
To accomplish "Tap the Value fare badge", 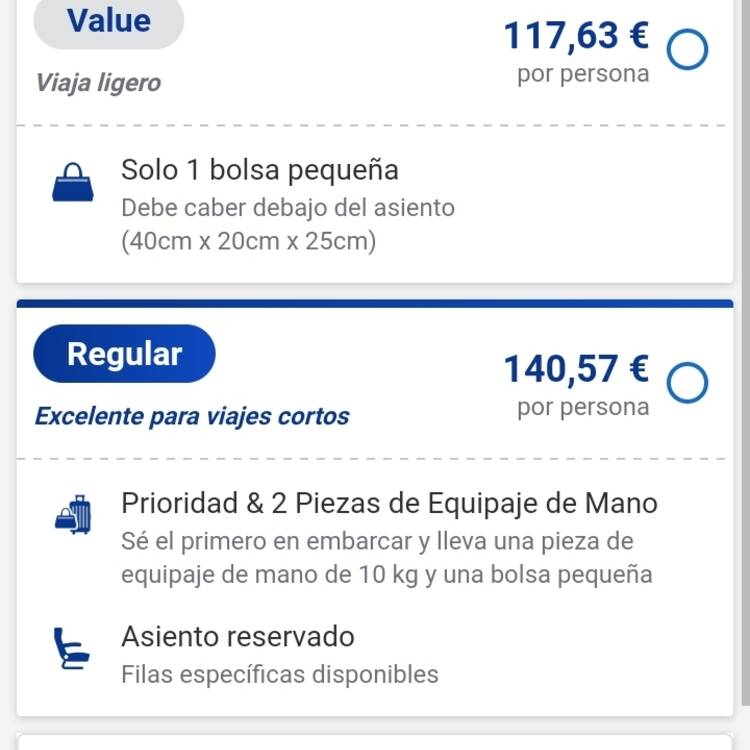I will pos(109,22).
